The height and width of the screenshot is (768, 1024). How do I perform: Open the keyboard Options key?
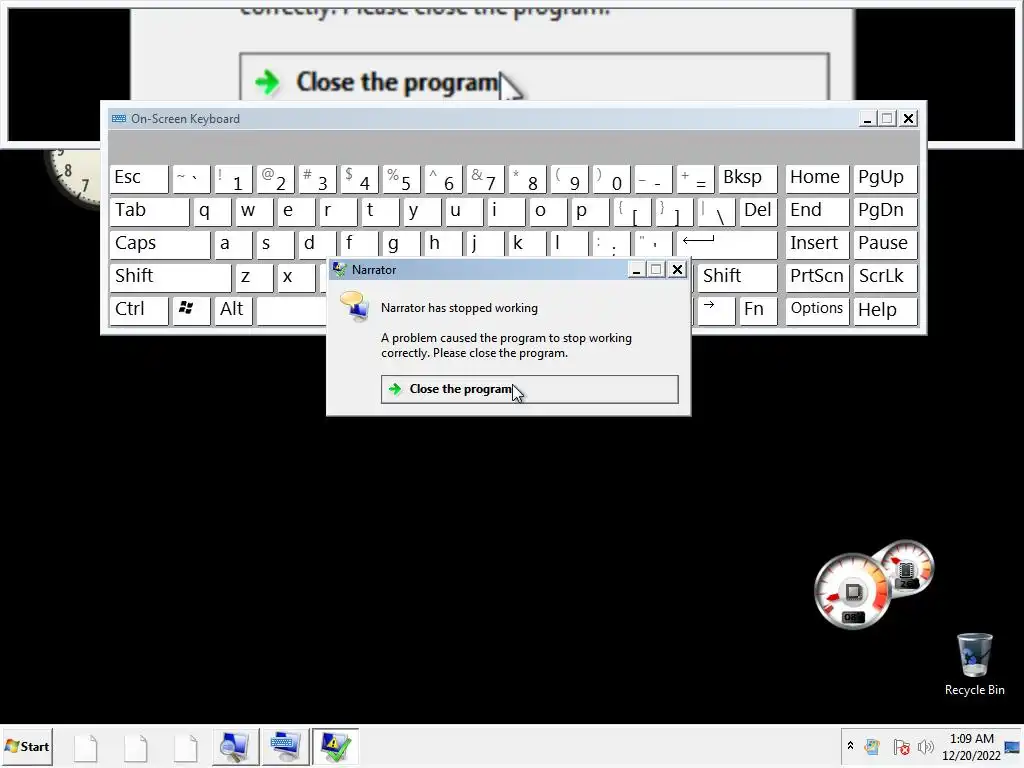coord(817,310)
